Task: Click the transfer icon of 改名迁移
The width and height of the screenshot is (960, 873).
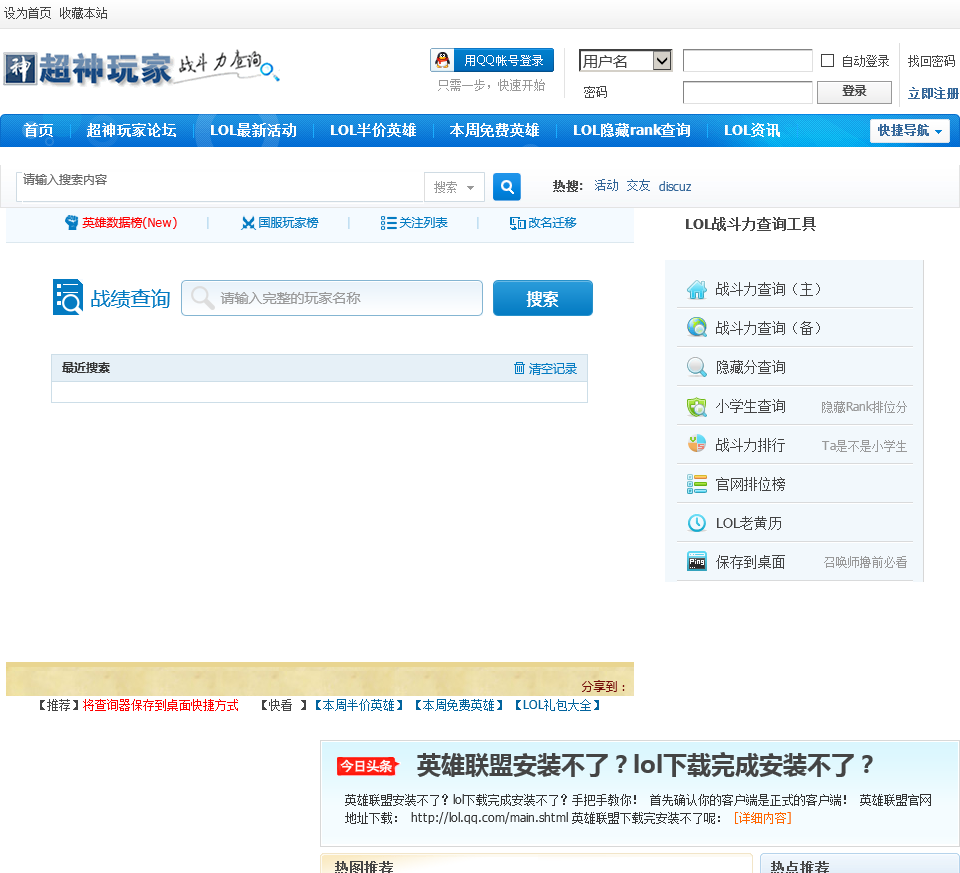Action: (x=517, y=223)
